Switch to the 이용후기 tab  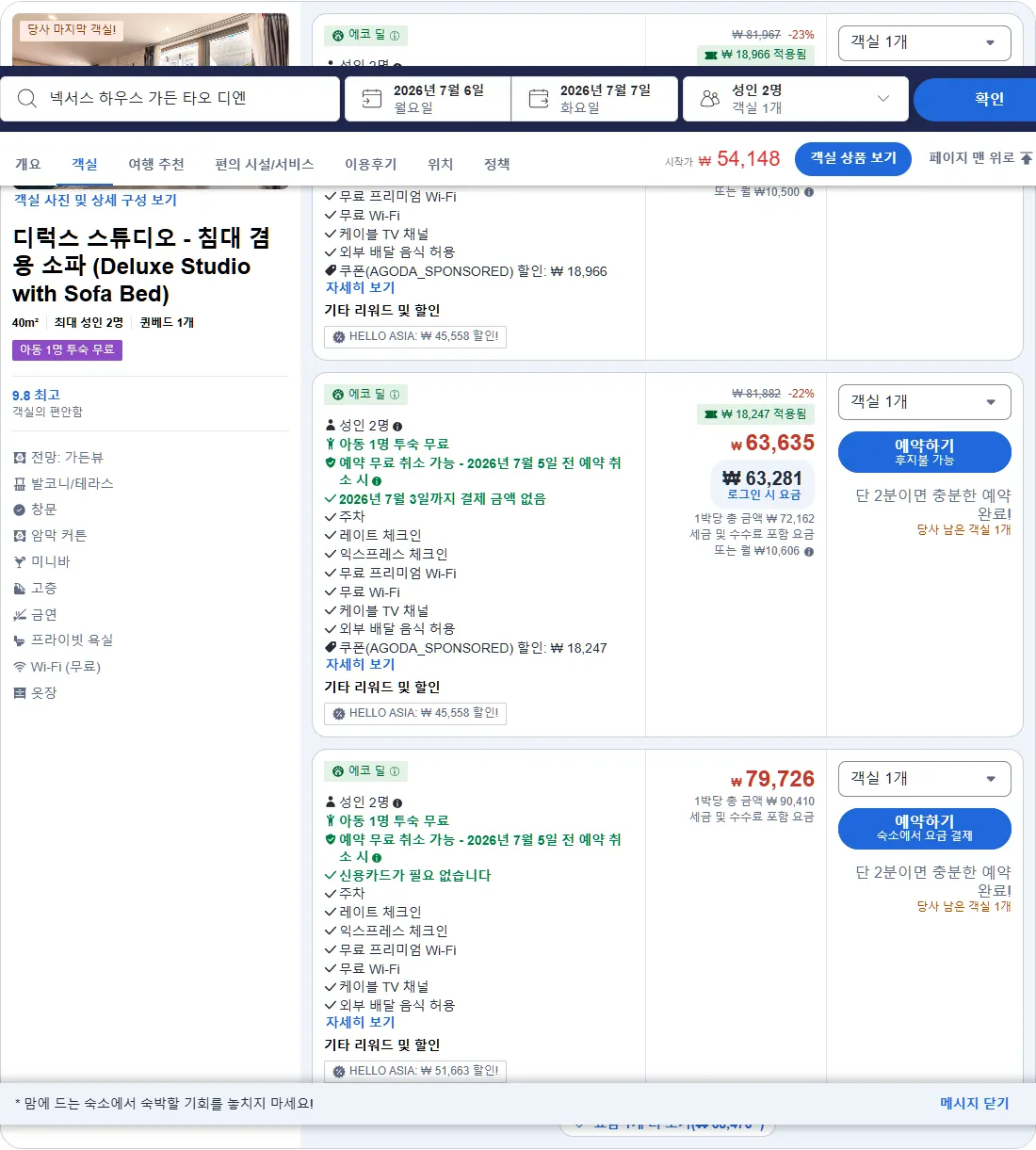pyautogui.click(x=371, y=164)
